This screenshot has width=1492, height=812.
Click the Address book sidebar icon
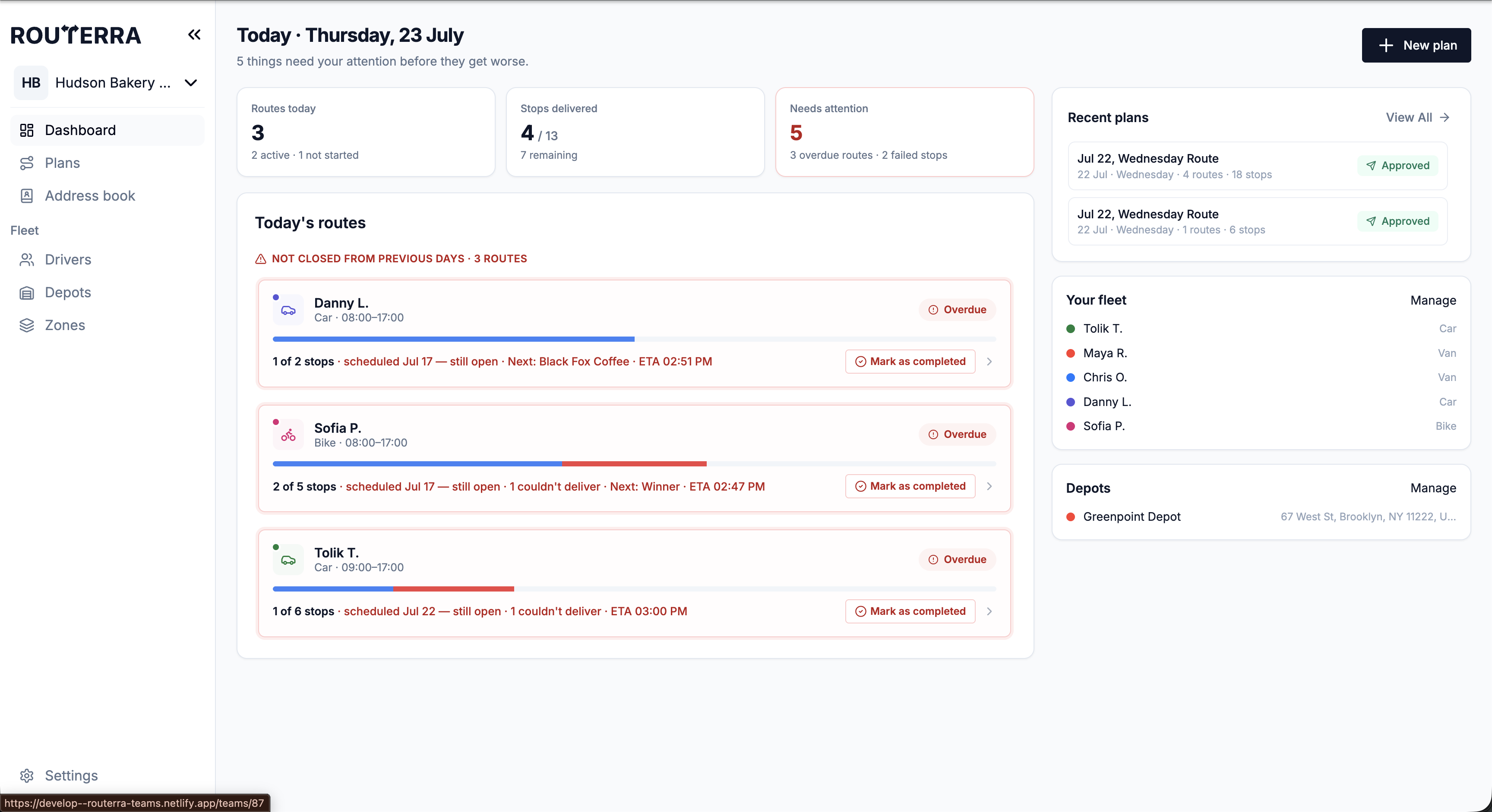27,195
